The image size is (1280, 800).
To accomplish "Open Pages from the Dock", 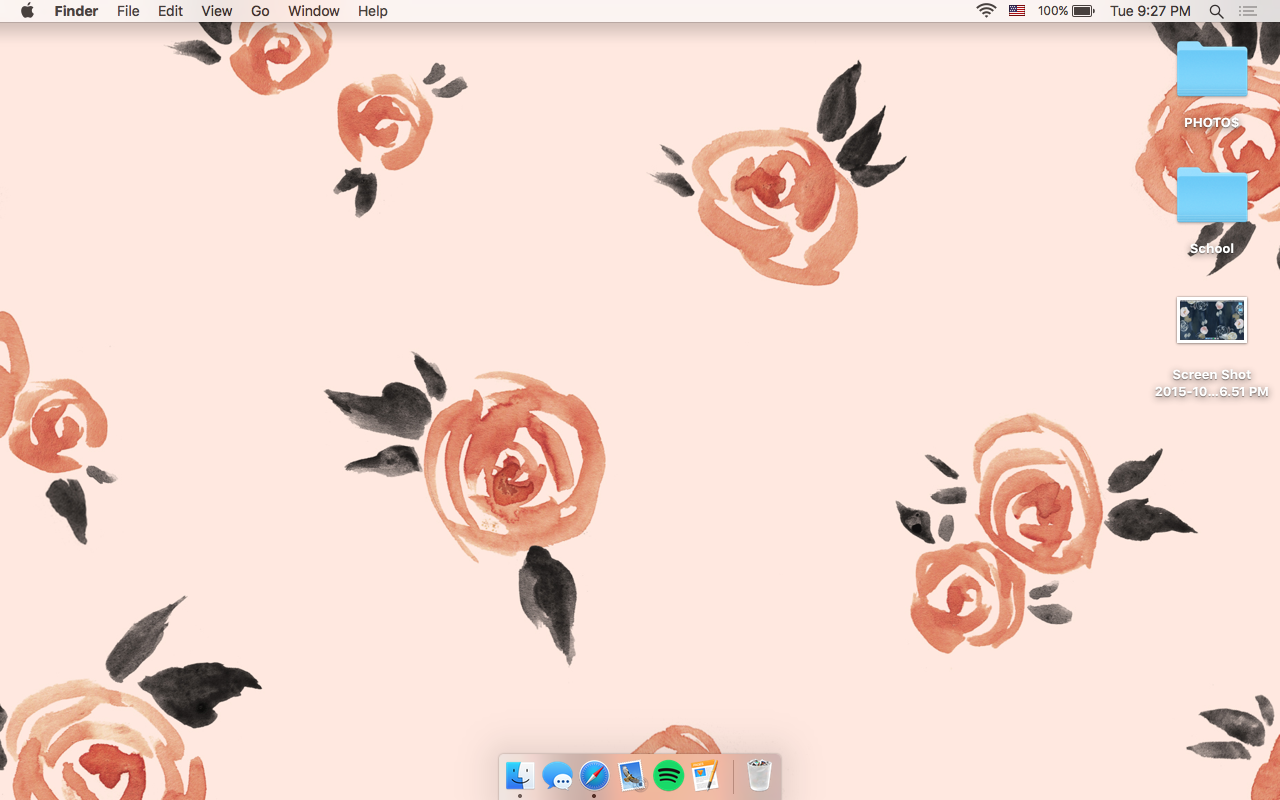I will (705, 776).
